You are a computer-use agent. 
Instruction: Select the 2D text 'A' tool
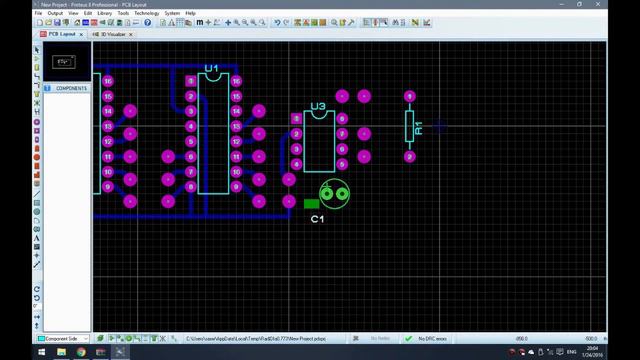37,238
